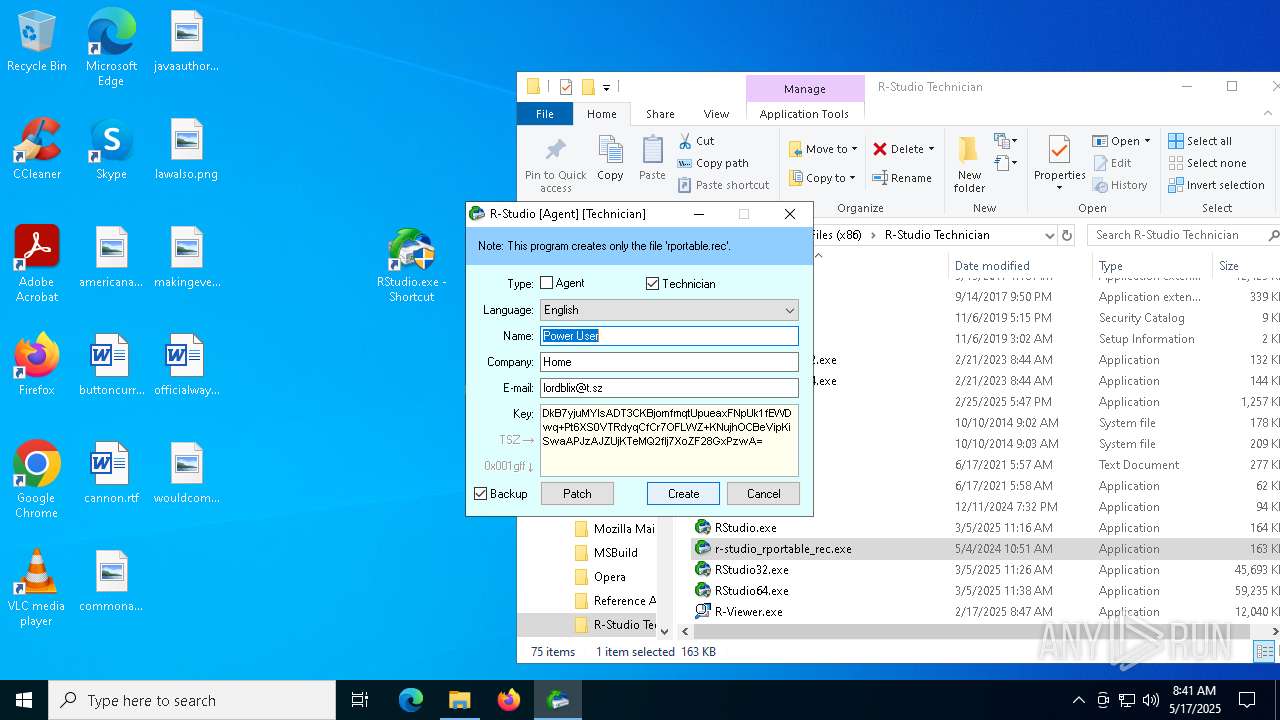Click Paste shortcut in ribbon
1280x720 pixels.
723,185
